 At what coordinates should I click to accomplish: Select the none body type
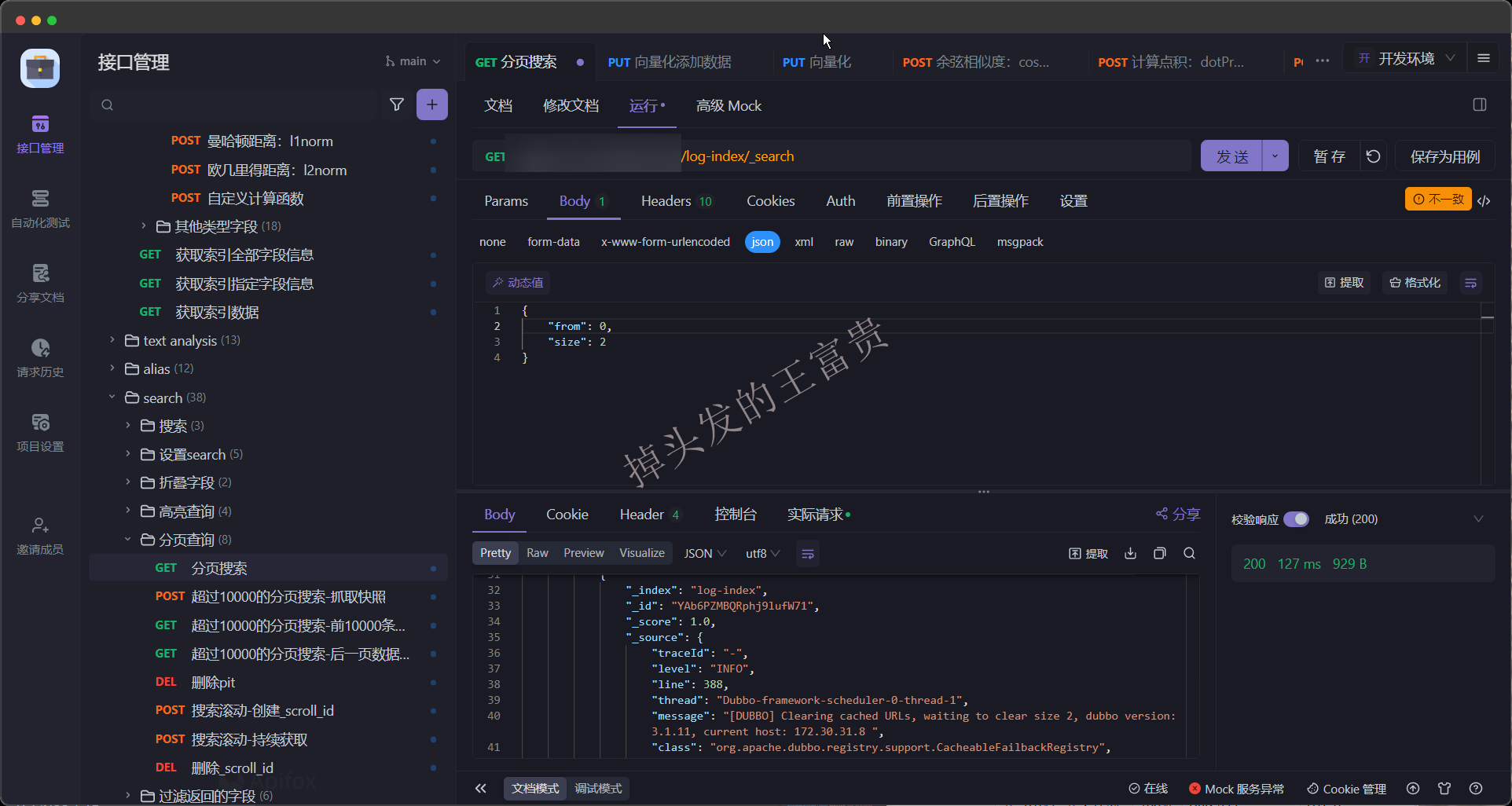pos(493,242)
